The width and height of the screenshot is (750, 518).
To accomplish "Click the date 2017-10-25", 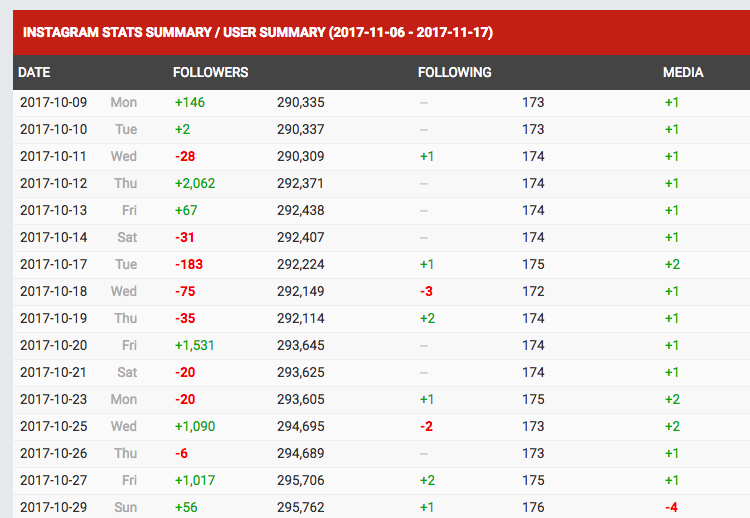I will 54,427.
